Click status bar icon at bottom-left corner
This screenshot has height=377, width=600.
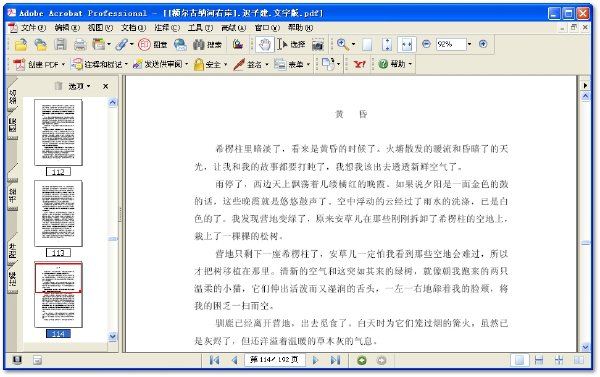coord(17,360)
